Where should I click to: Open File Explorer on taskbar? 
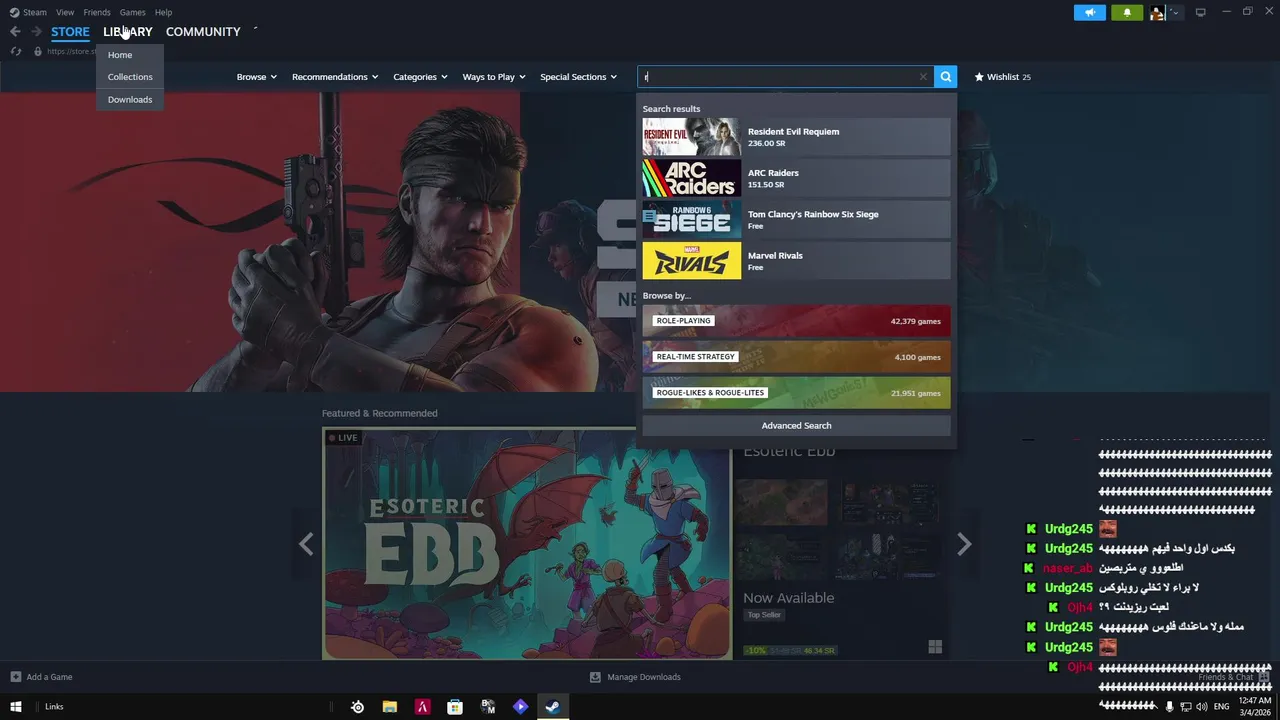(390, 707)
